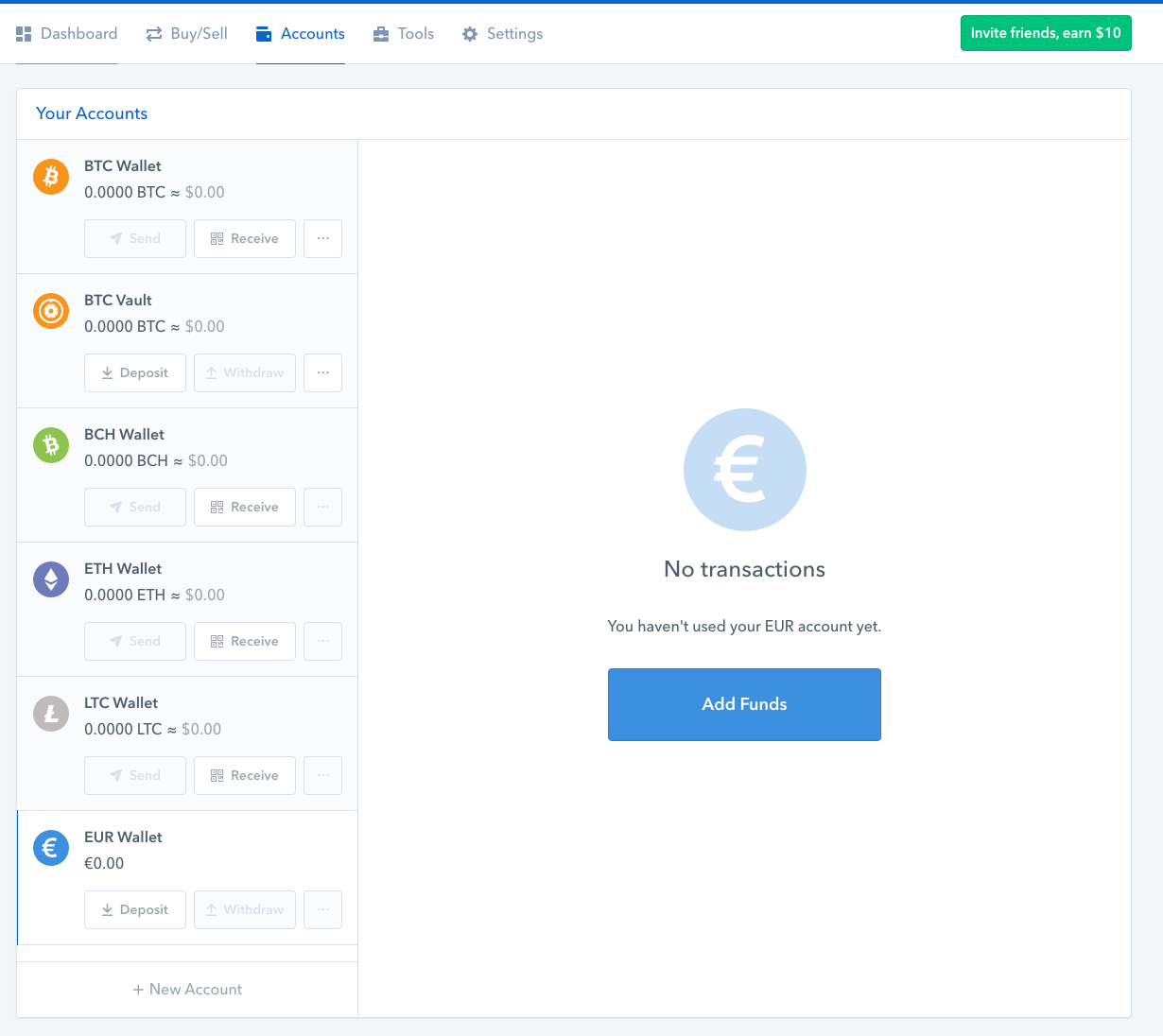Send from the BTC Wallet
Image resolution: width=1163 pixels, height=1036 pixels.
click(135, 239)
